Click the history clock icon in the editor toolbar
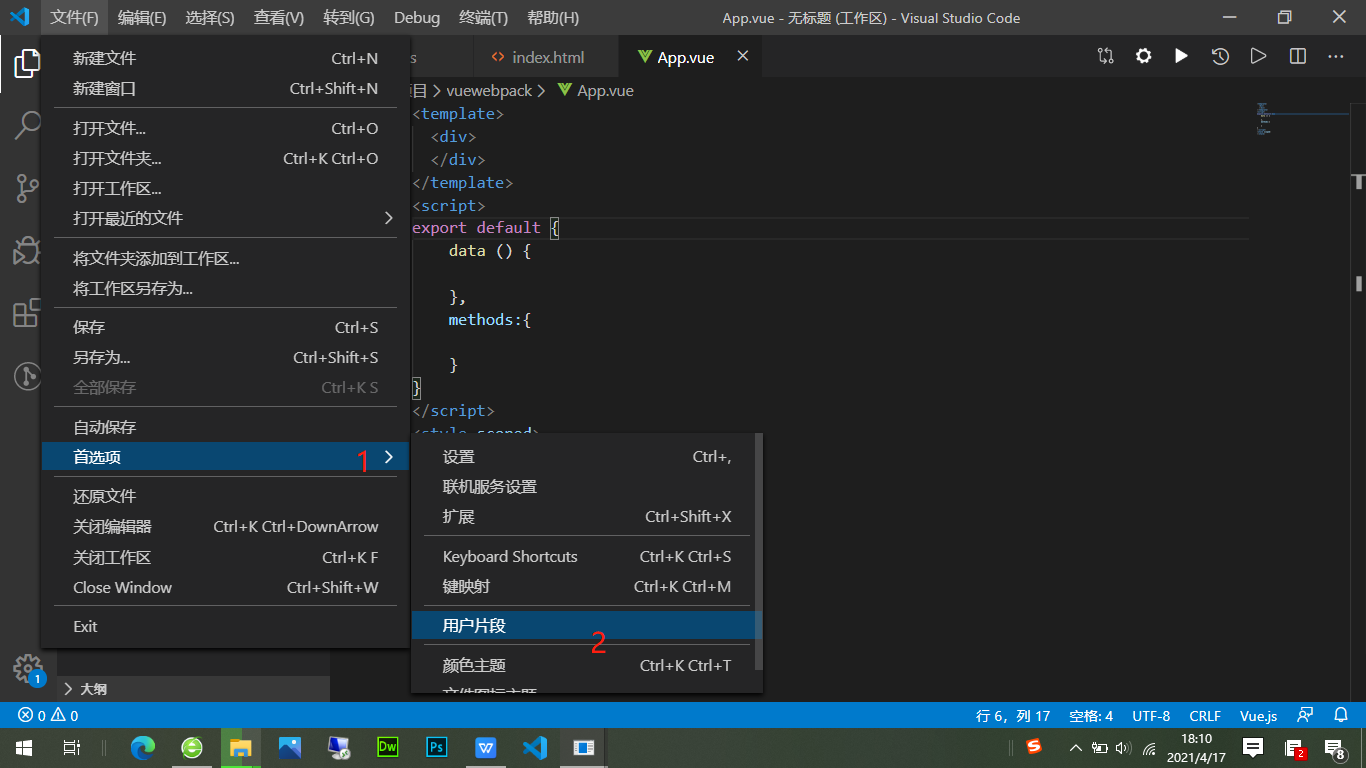1366x768 pixels. point(1220,57)
